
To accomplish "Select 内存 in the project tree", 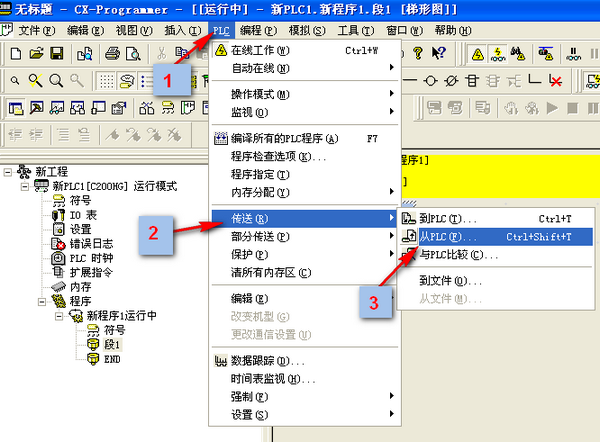I will click(80, 287).
